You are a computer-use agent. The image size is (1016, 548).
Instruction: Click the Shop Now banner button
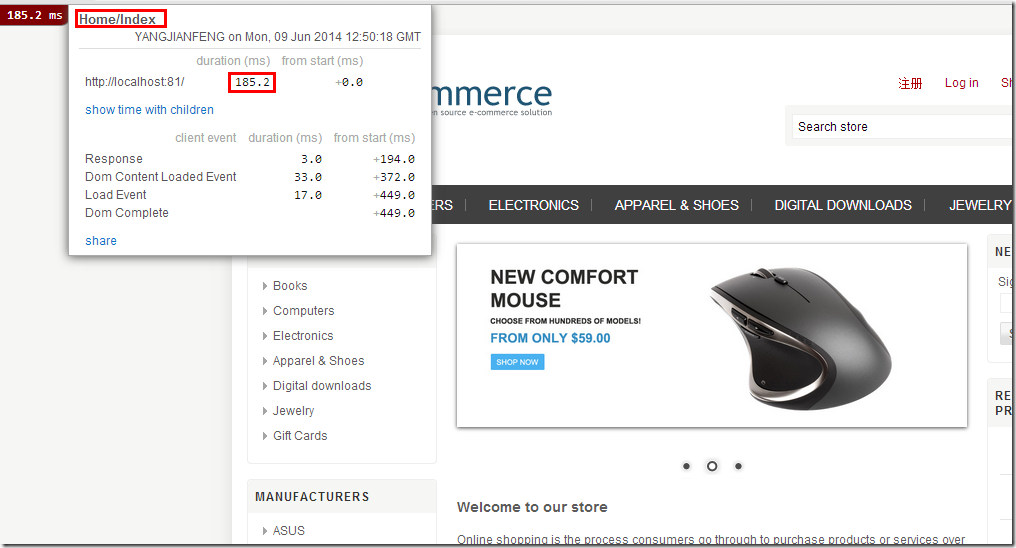coord(517,362)
